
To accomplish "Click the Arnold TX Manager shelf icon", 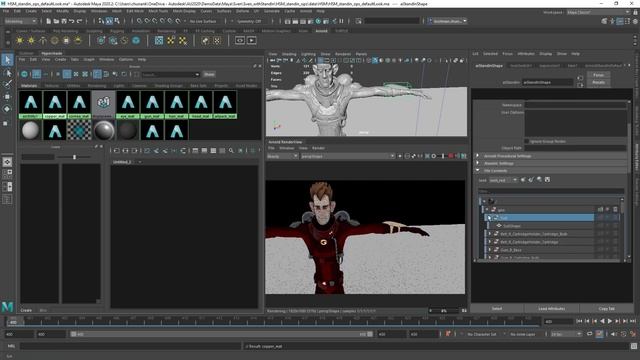I will pos(159,40).
